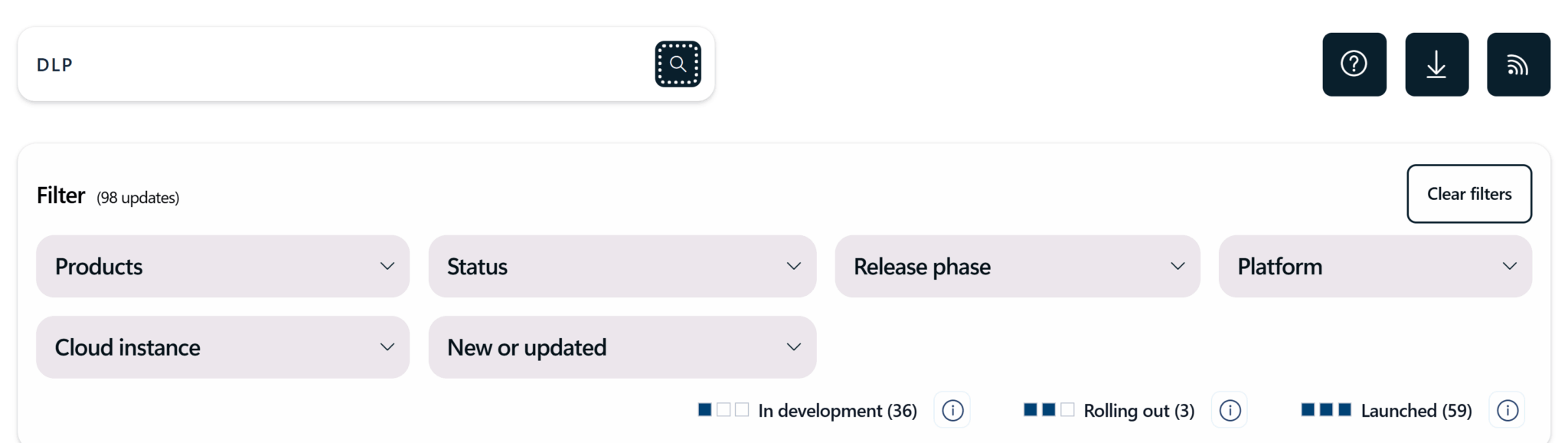Show info for In development status
Image resolution: width=1568 pixels, height=443 pixels.
(x=952, y=411)
